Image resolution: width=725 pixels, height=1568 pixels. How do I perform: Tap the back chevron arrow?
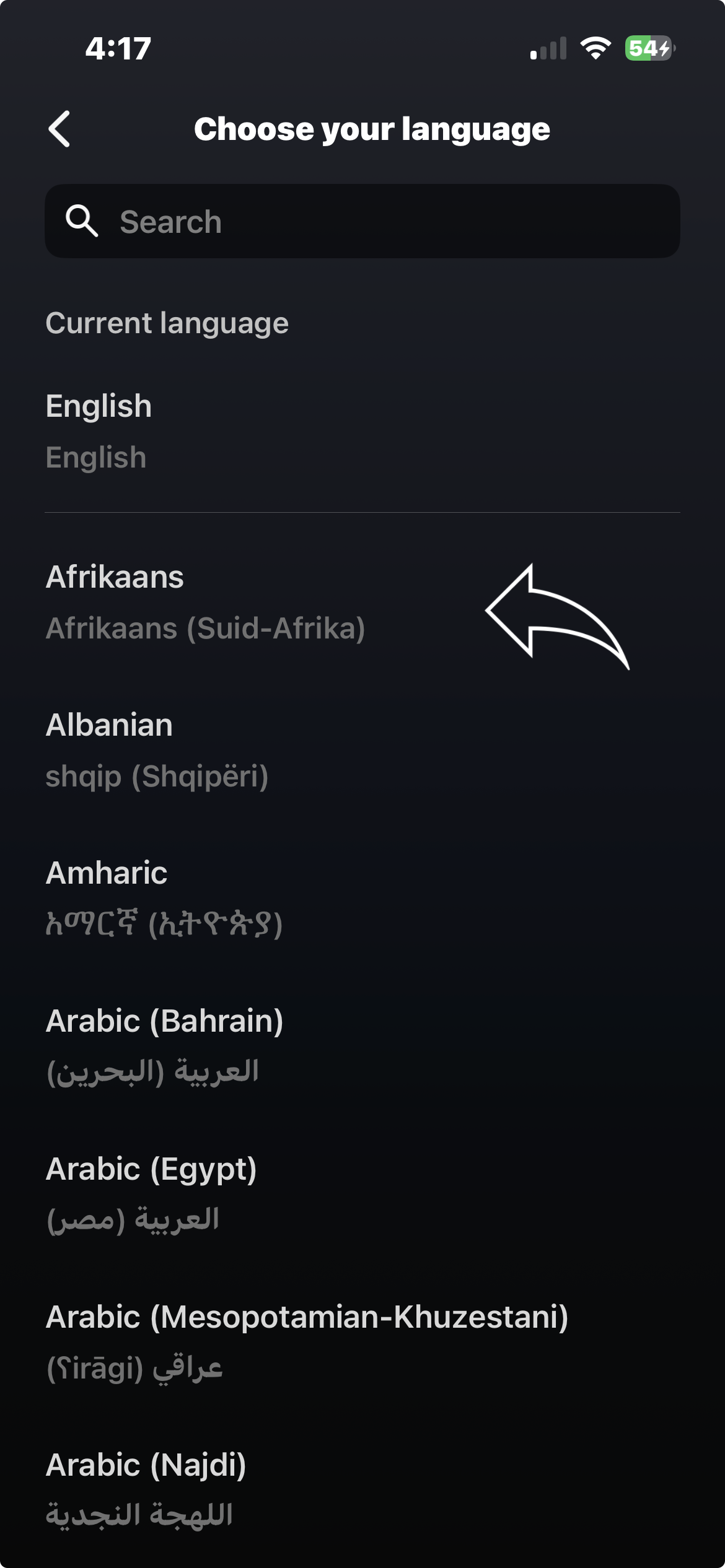(59, 129)
